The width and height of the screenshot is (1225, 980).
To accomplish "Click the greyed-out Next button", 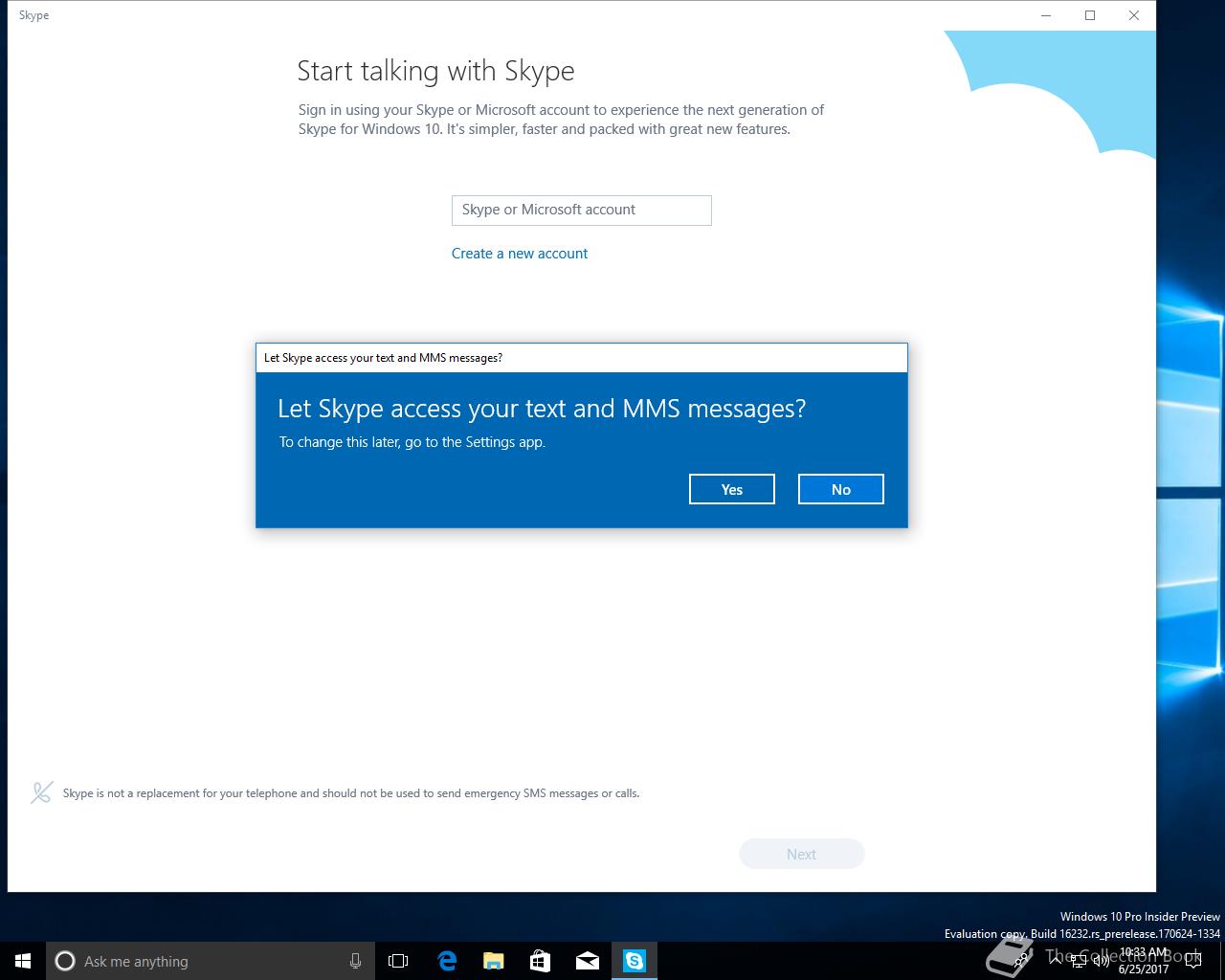I will pos(801,854).
